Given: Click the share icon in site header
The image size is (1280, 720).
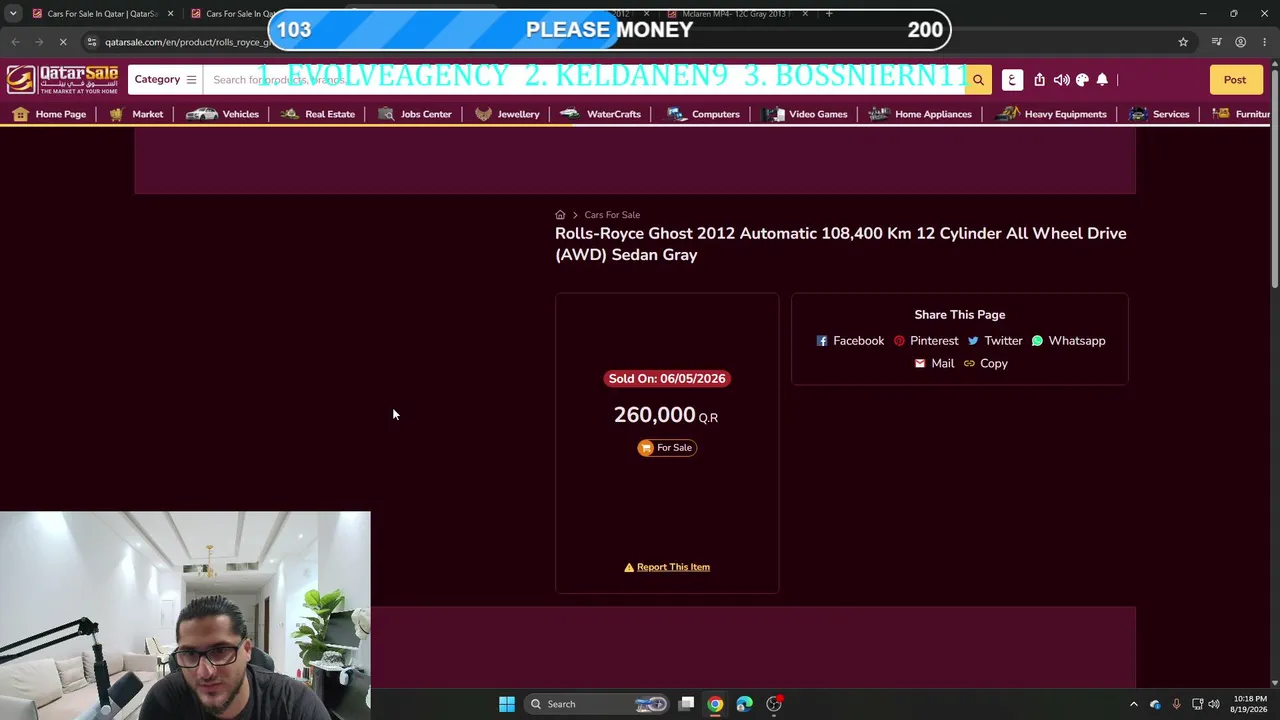Looking at the screenshot, I should [1040, 80].
